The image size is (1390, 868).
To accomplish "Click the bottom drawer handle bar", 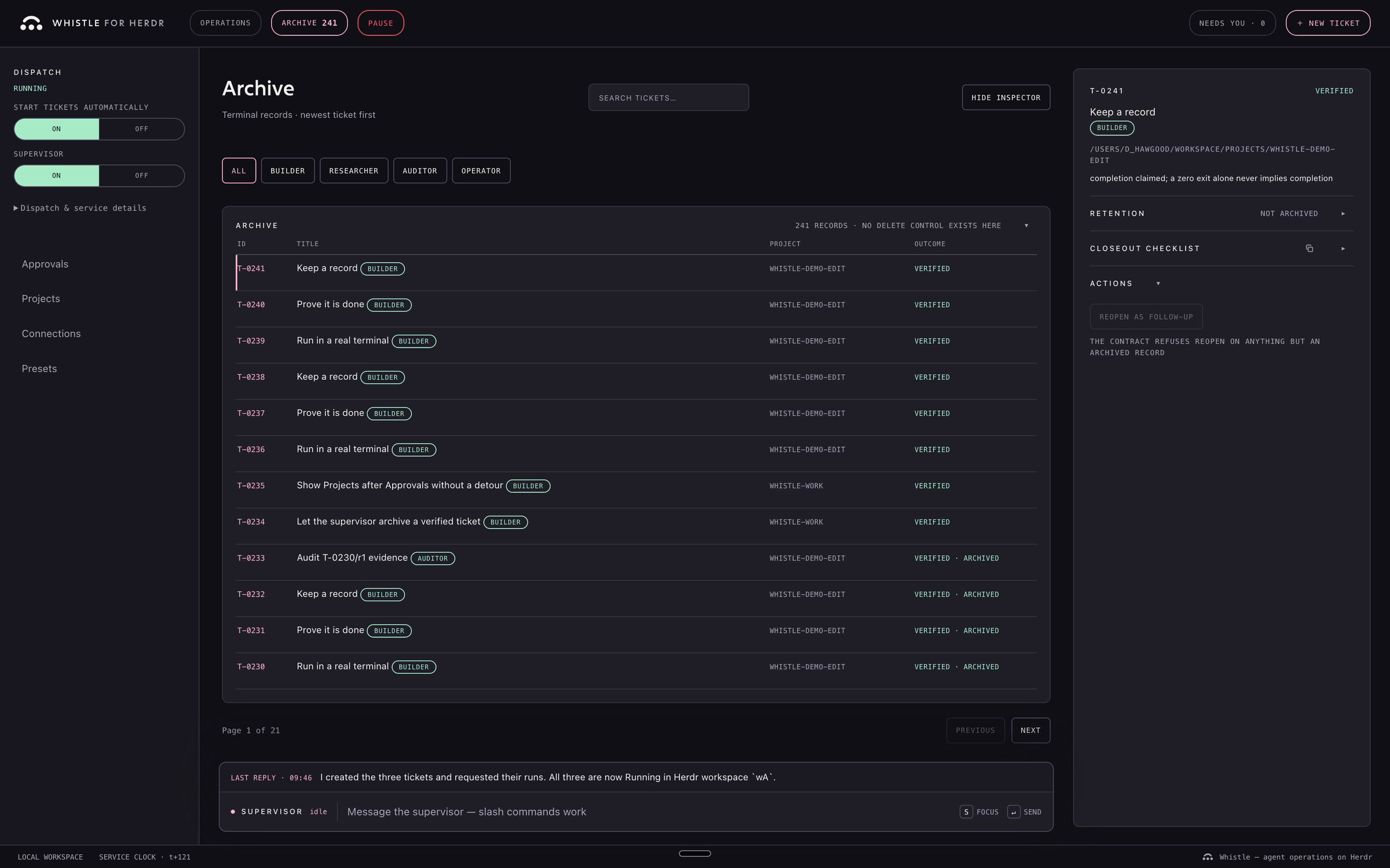I will pyautogui.click(x=694, y=854).
